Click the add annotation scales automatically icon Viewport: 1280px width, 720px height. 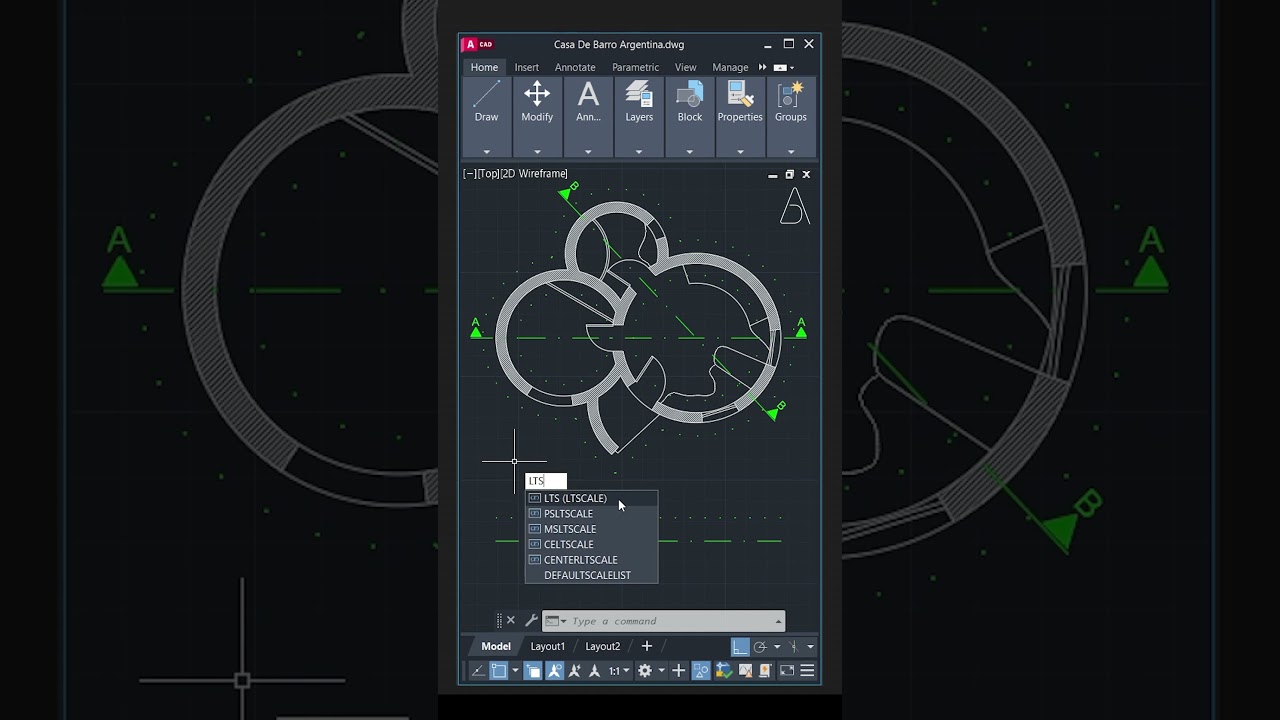[x=575, y=670]
